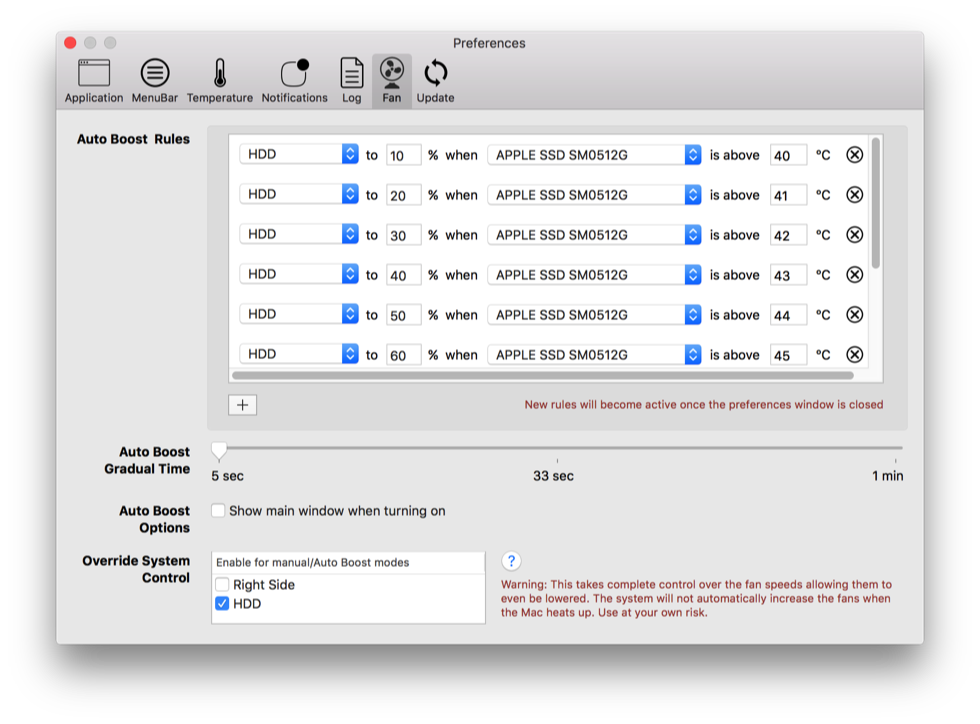This screenshot has width=980, height=724.
Task: Delete the rule with threshold 41 °C
Action: point(854,194)
